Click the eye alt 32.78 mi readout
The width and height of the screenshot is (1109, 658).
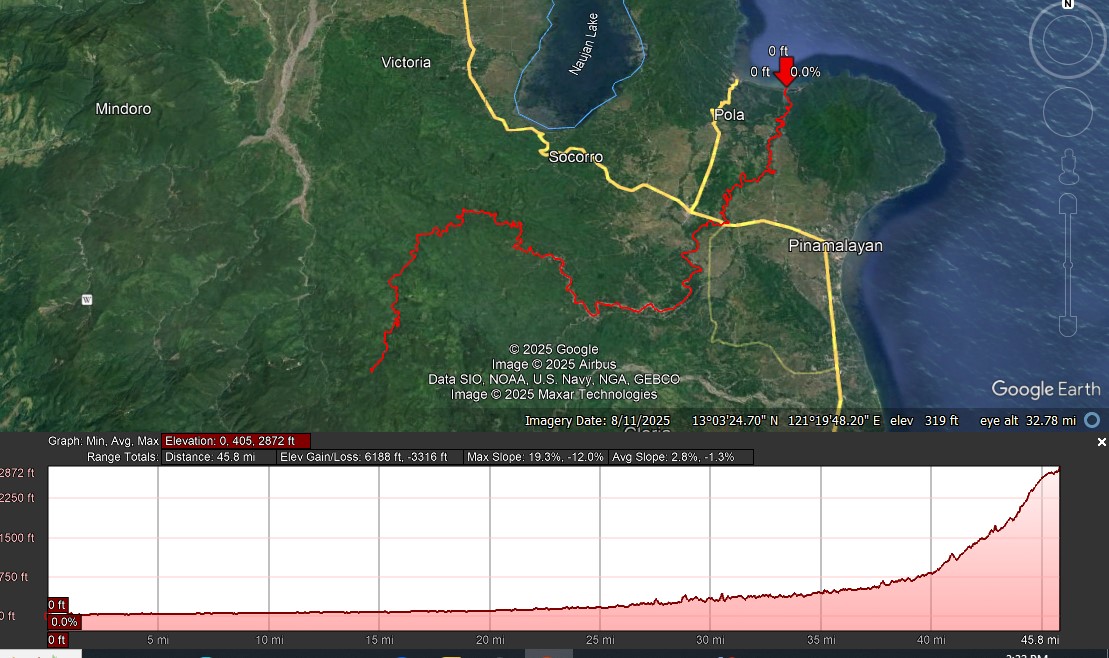coord(1028,420)
